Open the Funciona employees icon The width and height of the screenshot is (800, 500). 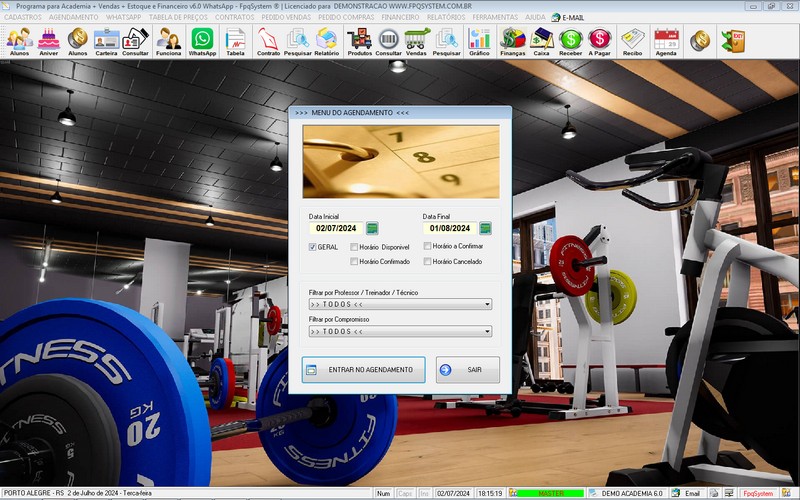pos(168,42)
